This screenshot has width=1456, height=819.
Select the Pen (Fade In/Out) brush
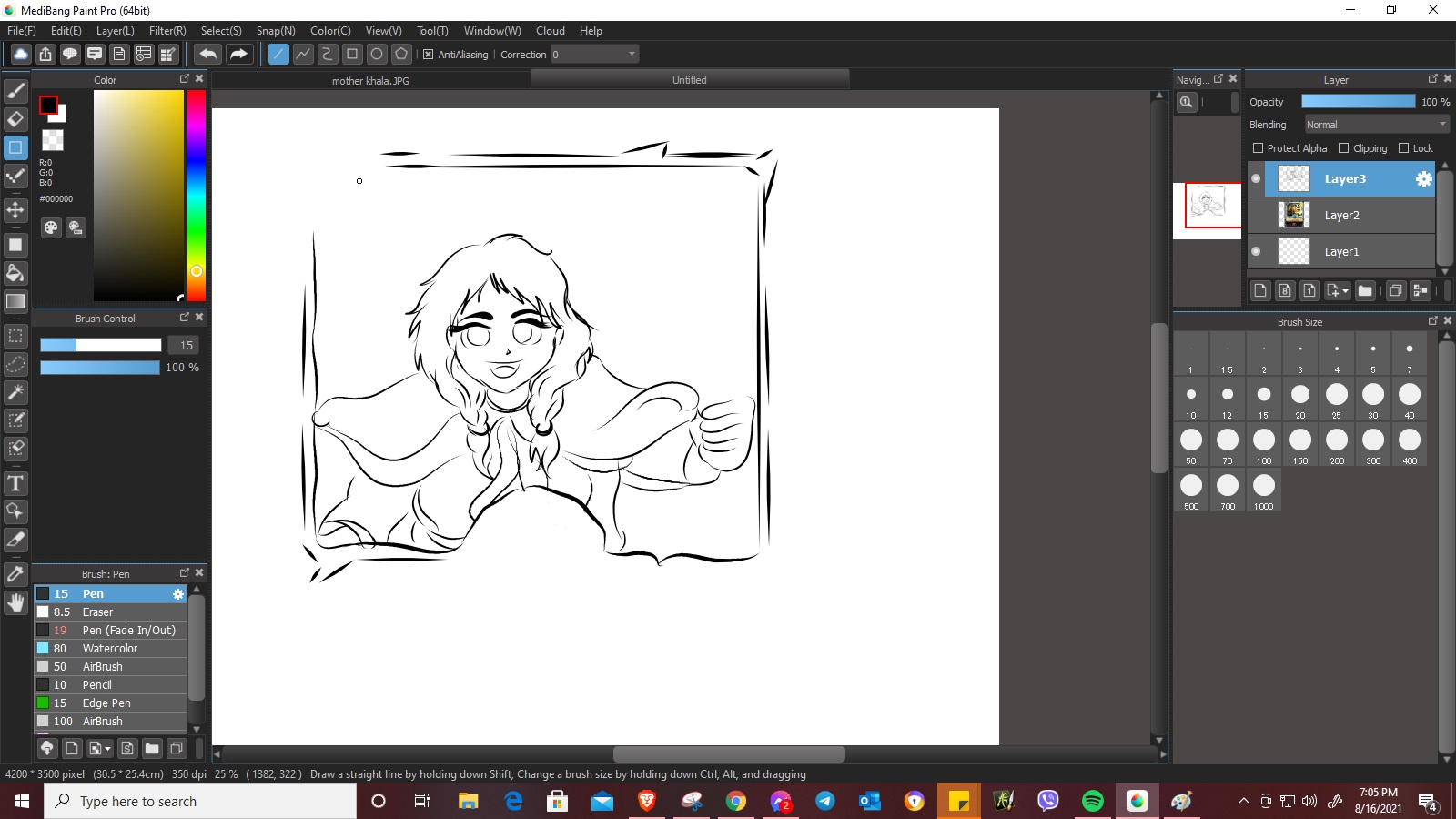110,631
